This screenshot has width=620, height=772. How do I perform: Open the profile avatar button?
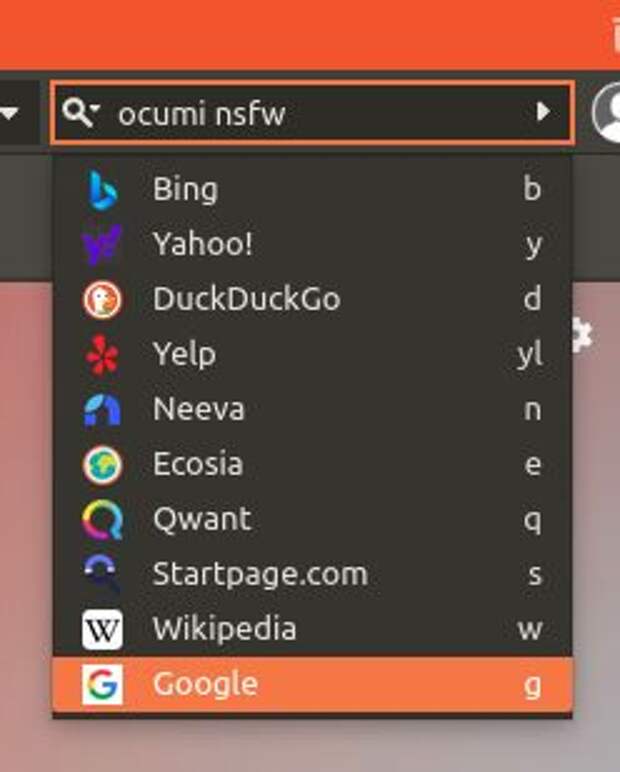click(606, 112)
